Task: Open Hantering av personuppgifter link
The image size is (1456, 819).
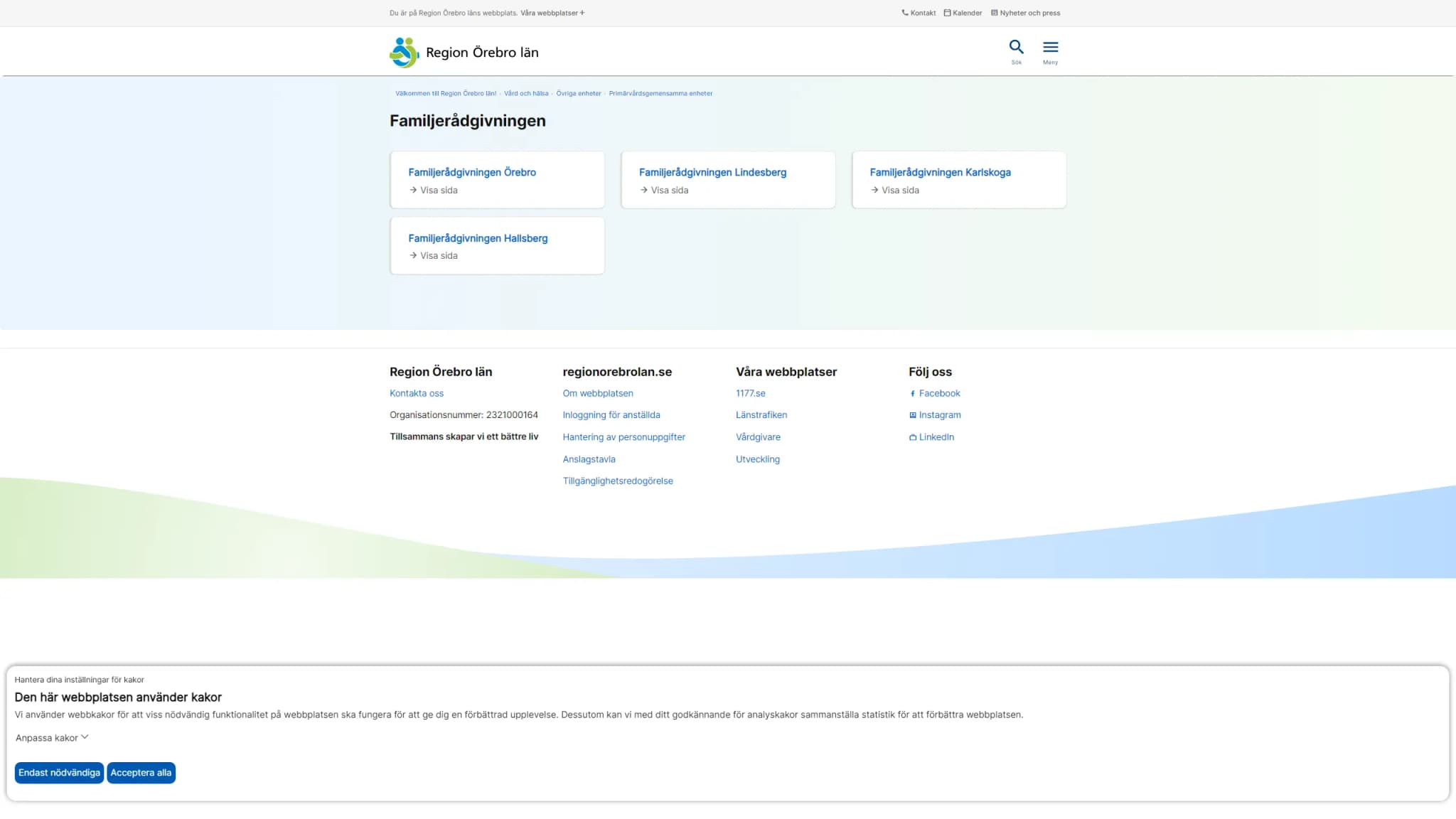Action: [624, 437]
